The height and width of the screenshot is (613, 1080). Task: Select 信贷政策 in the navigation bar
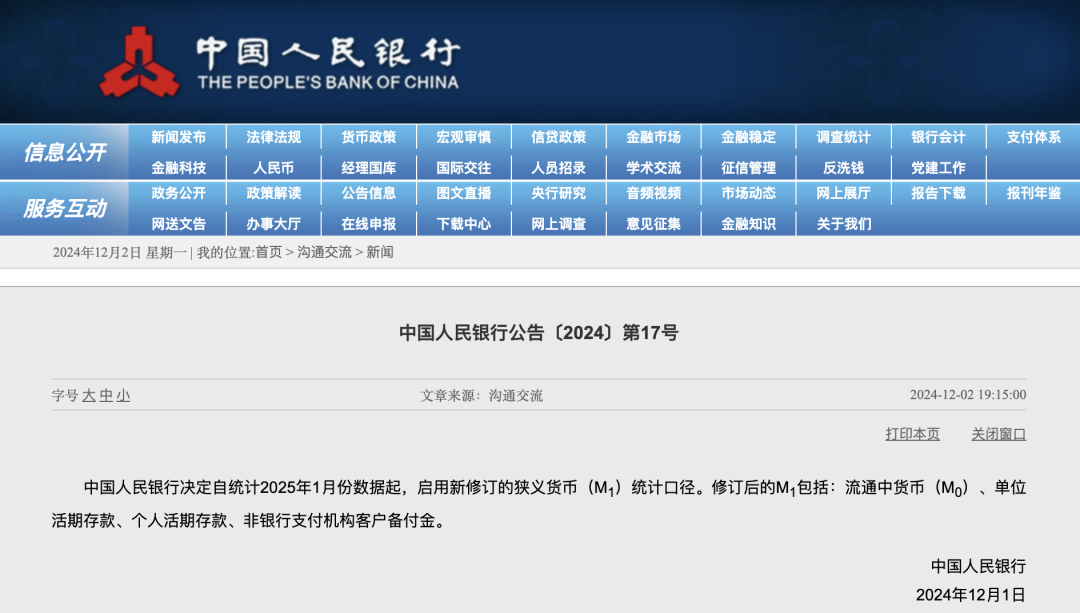click(559, 137)
